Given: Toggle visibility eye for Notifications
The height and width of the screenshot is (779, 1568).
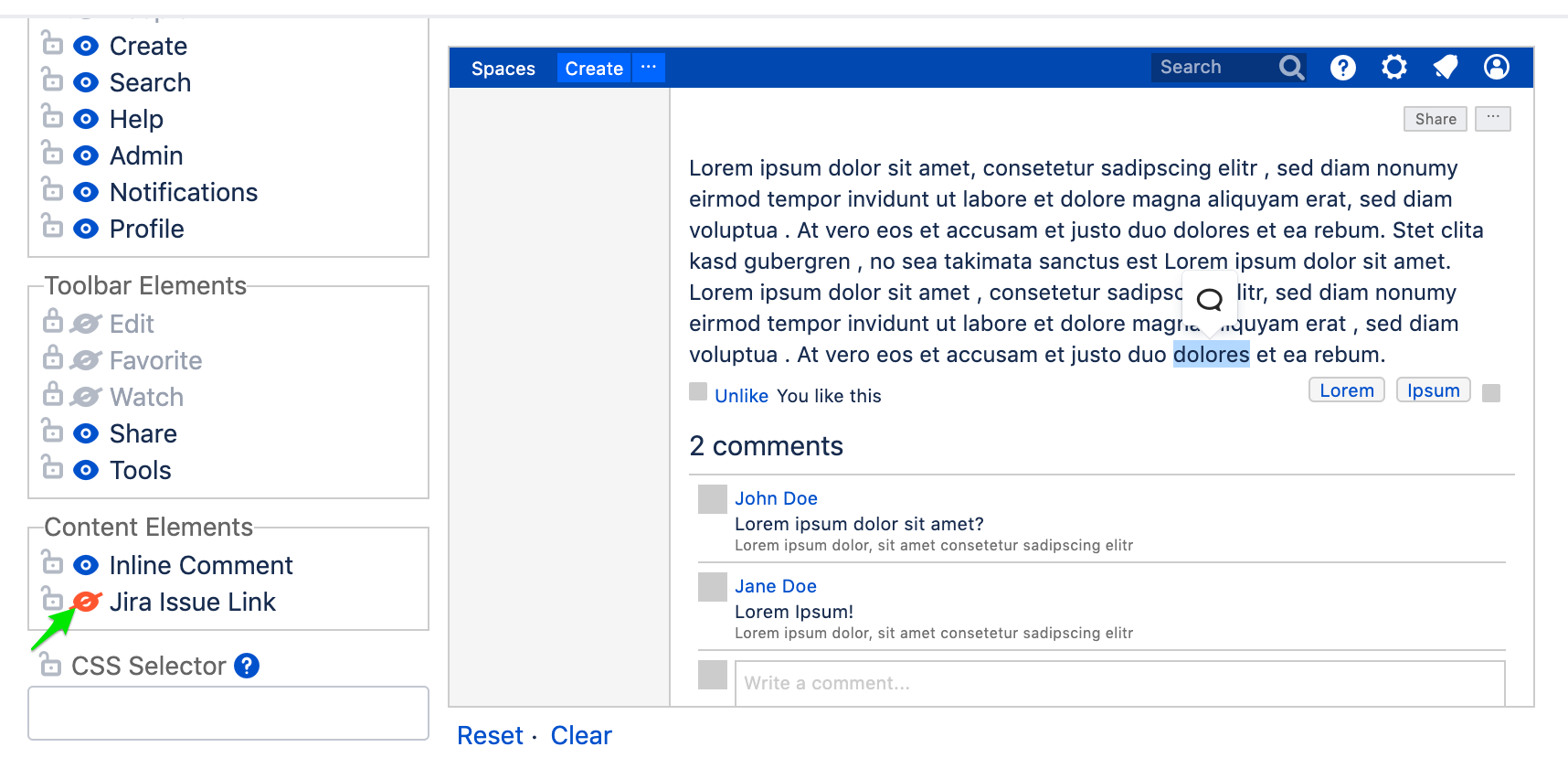Looking at the screenshot, I should click(85, 192).
